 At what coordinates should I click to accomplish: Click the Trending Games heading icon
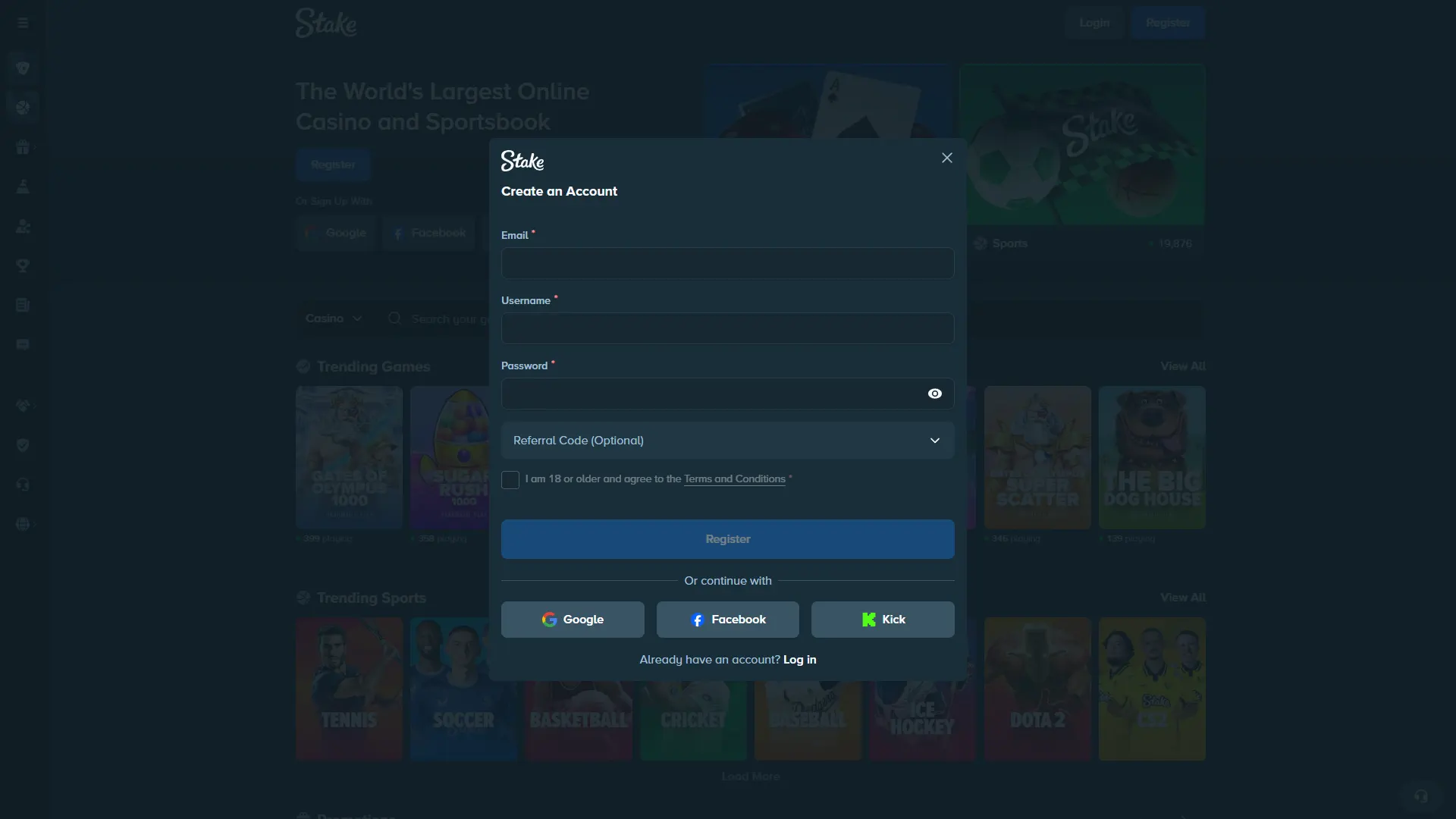(x=303, y=366)
